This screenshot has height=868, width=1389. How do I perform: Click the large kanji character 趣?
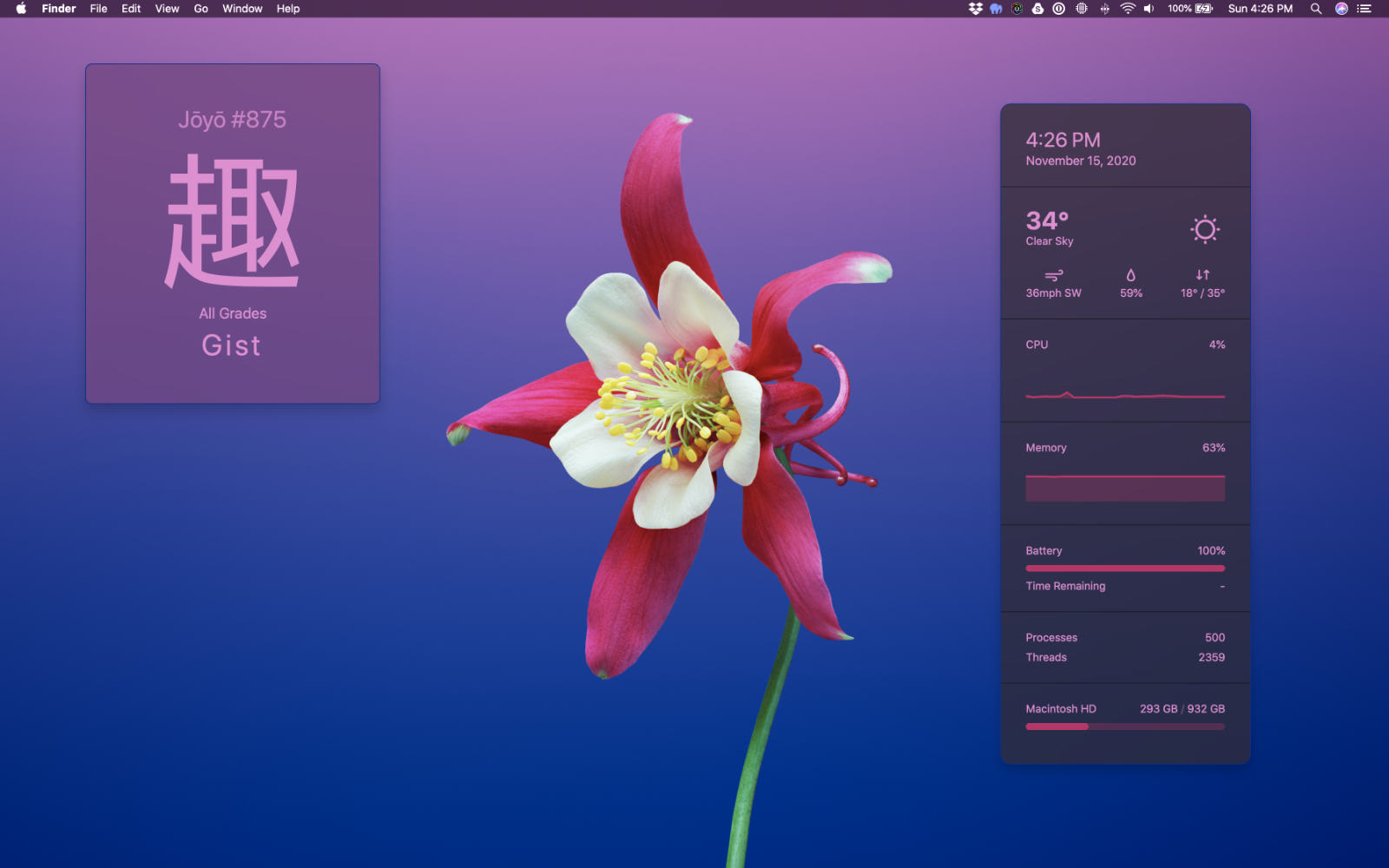(232, 221)
